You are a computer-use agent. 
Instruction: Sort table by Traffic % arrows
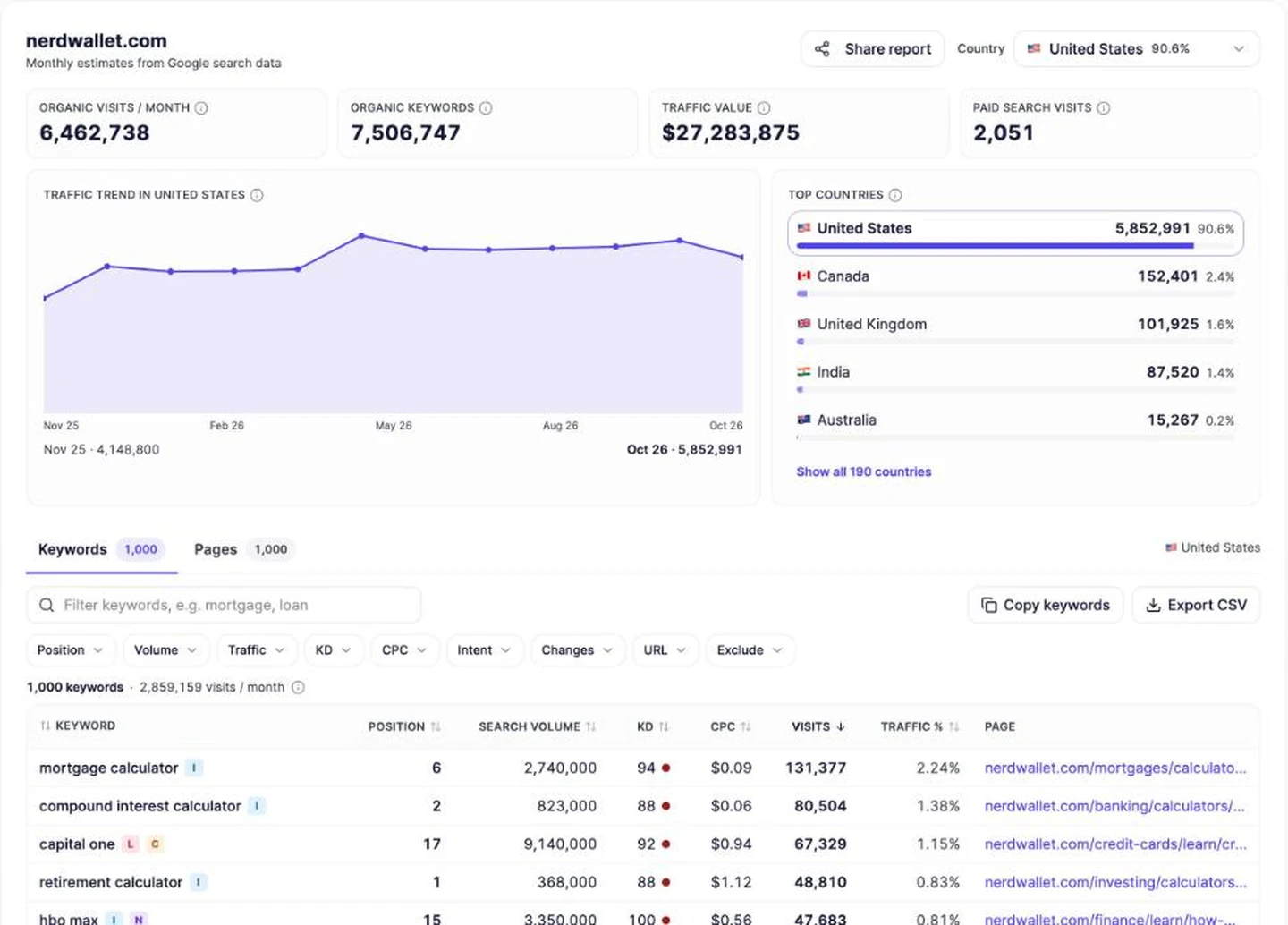(x=954, y=726)
